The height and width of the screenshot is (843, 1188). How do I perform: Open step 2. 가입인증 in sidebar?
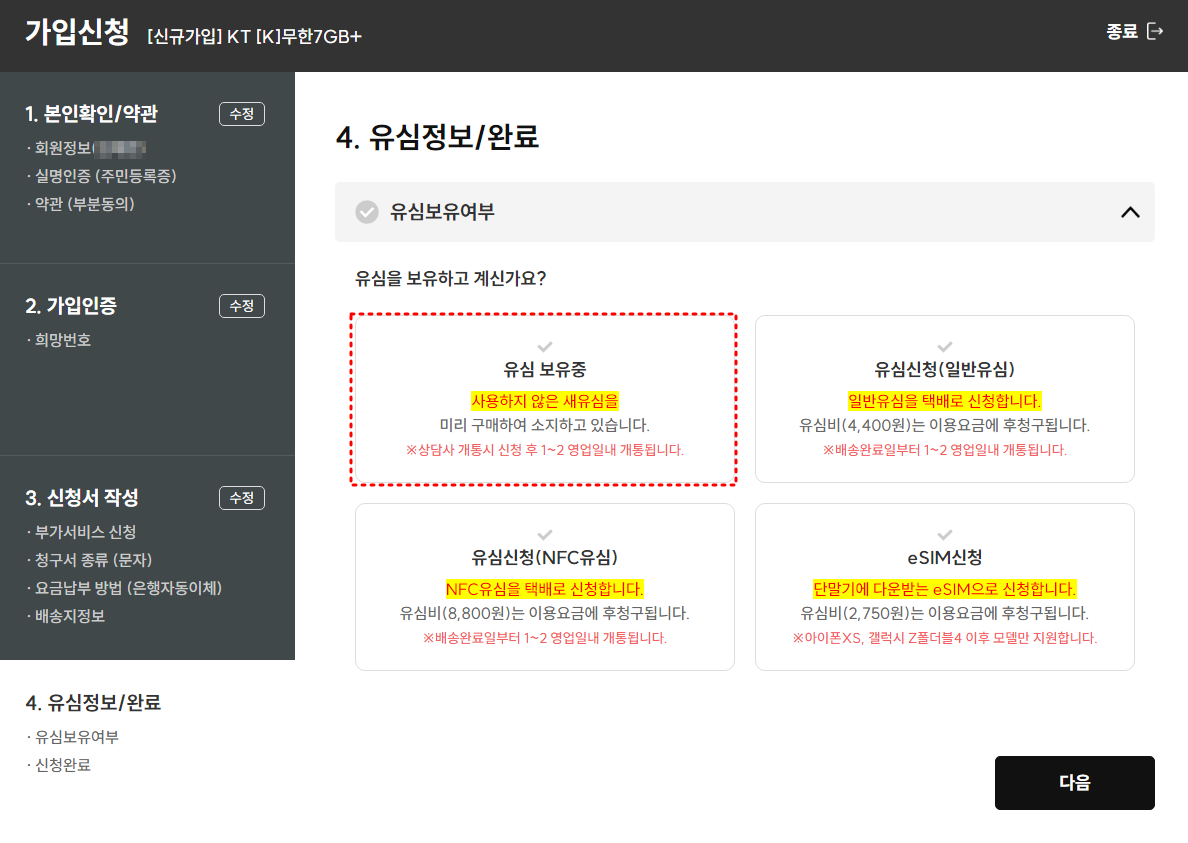point(71,306)
